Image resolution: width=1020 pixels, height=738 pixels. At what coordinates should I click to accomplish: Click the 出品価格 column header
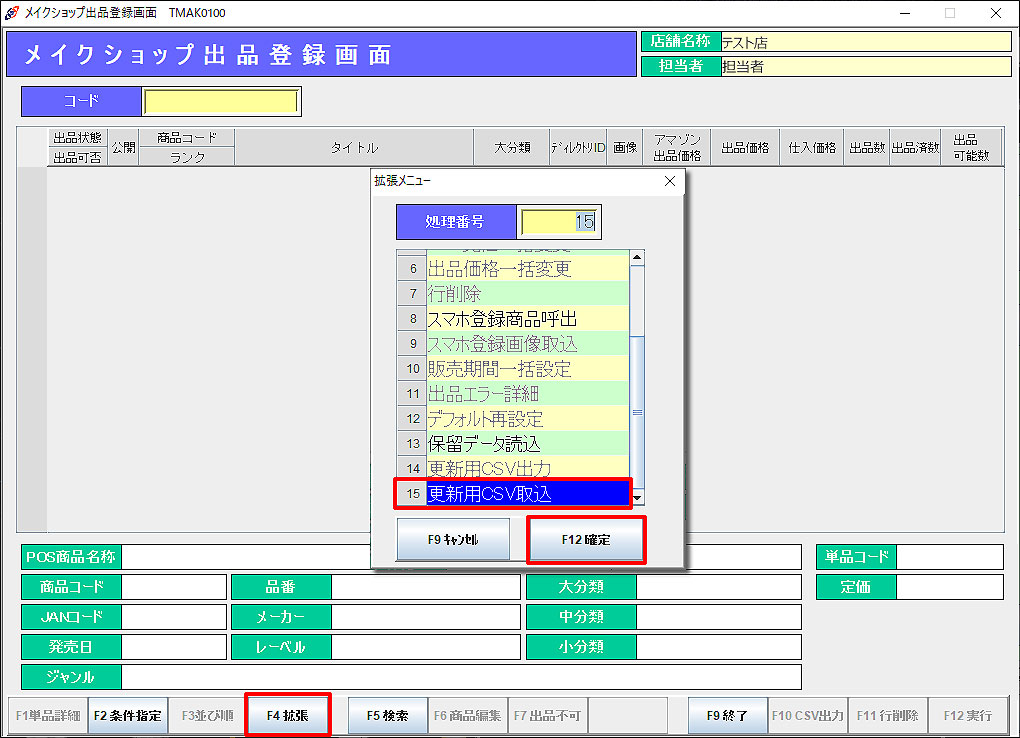tap(745, 147)
